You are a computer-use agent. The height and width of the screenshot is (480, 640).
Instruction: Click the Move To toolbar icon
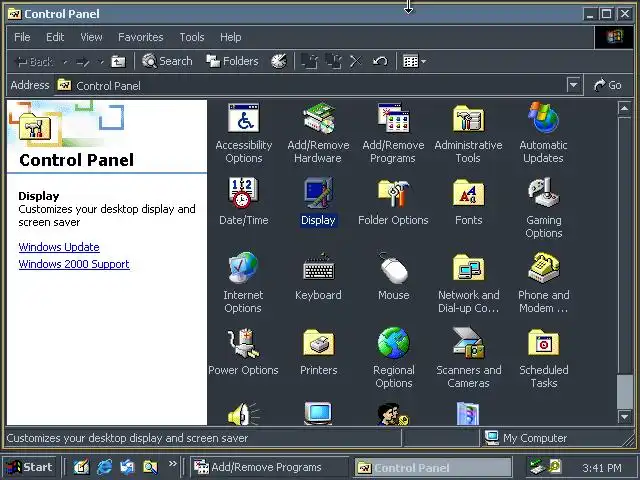point(310,61)
